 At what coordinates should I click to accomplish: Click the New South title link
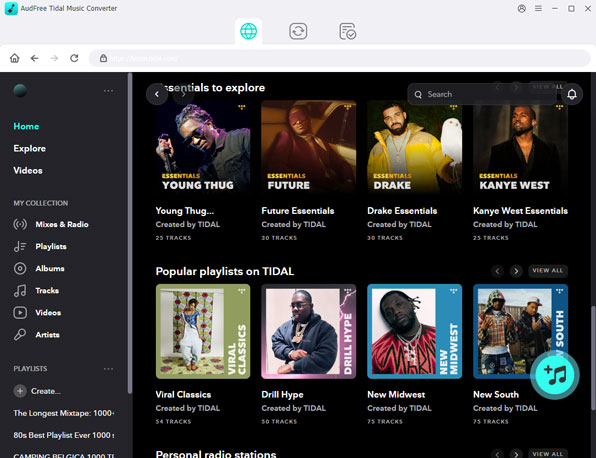[496, 395]
